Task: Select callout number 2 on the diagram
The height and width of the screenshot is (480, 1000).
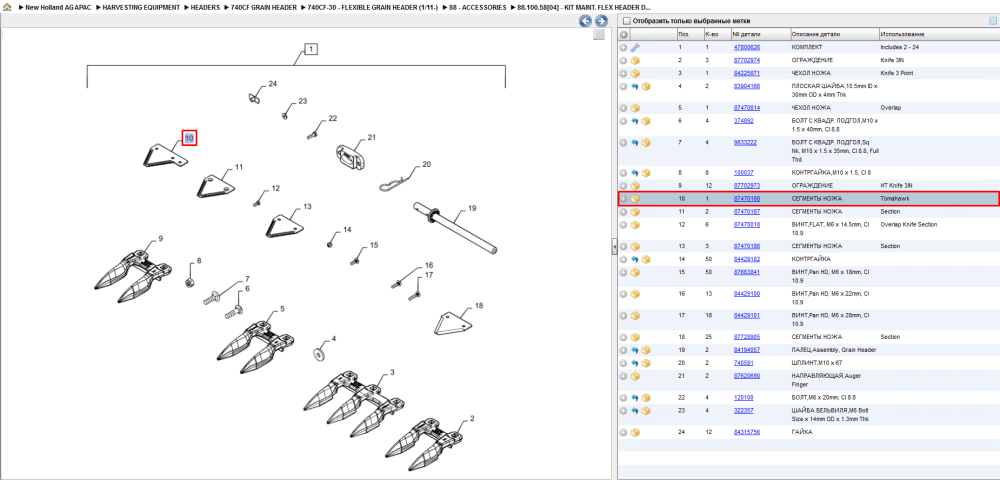Action: [472, 419]
